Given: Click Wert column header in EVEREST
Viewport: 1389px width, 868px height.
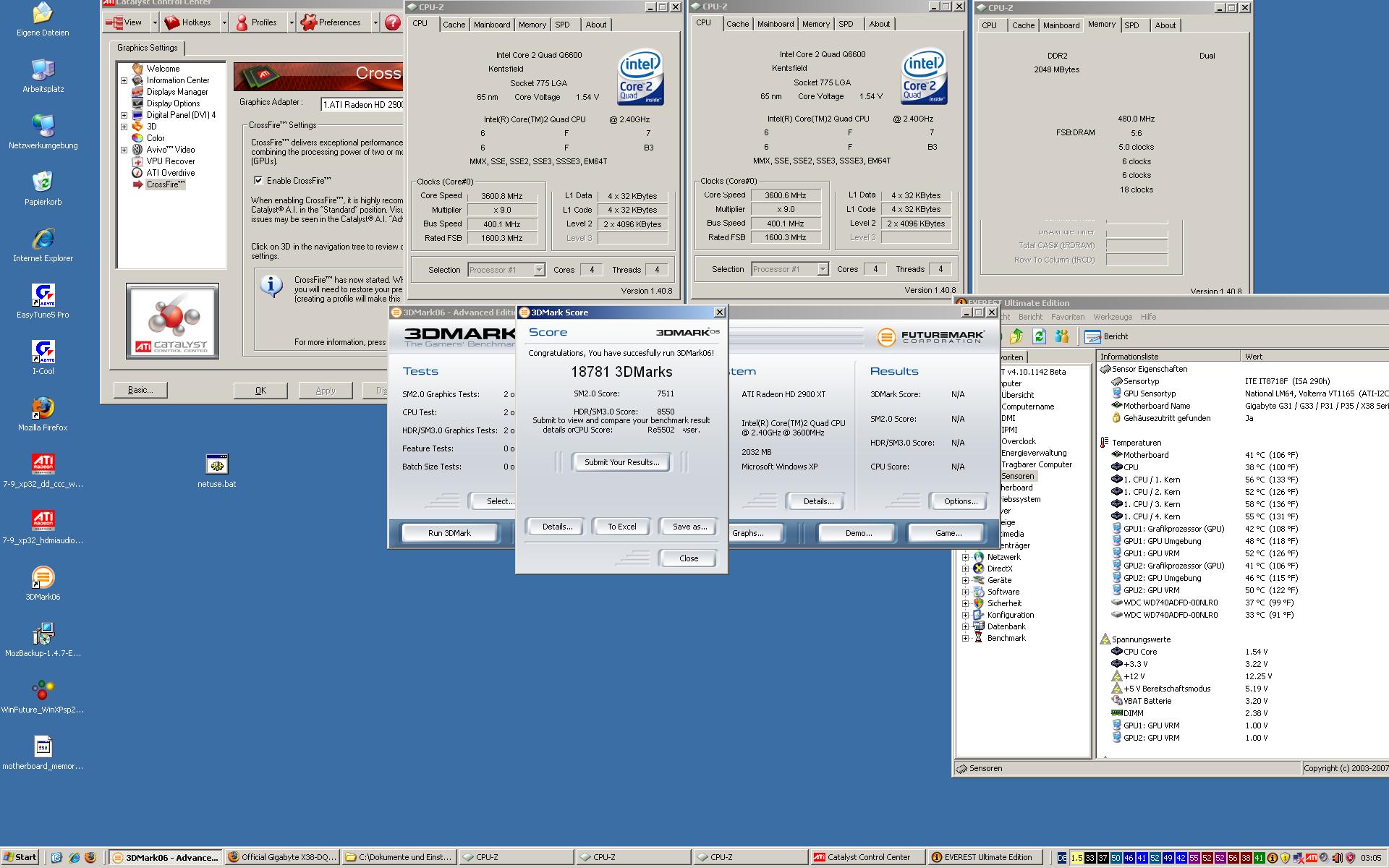Looking at the screenshot, I should pos(1314,357).
